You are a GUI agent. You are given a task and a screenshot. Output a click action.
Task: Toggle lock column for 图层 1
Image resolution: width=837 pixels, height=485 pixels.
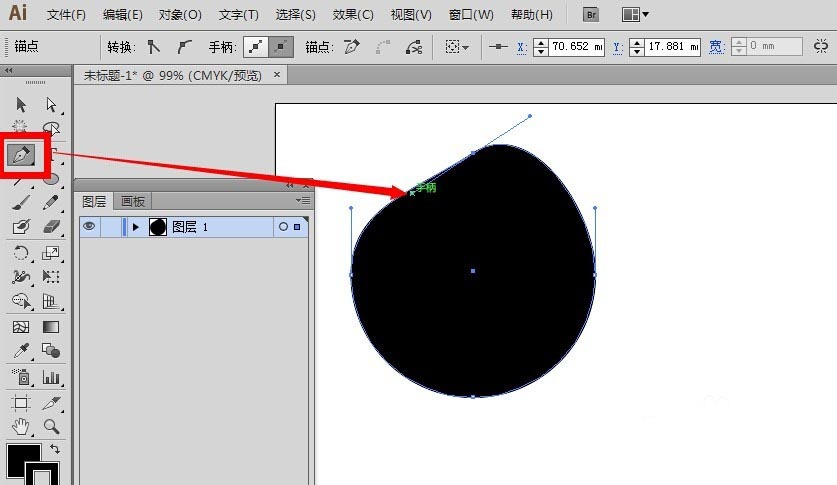pos(110,227)
